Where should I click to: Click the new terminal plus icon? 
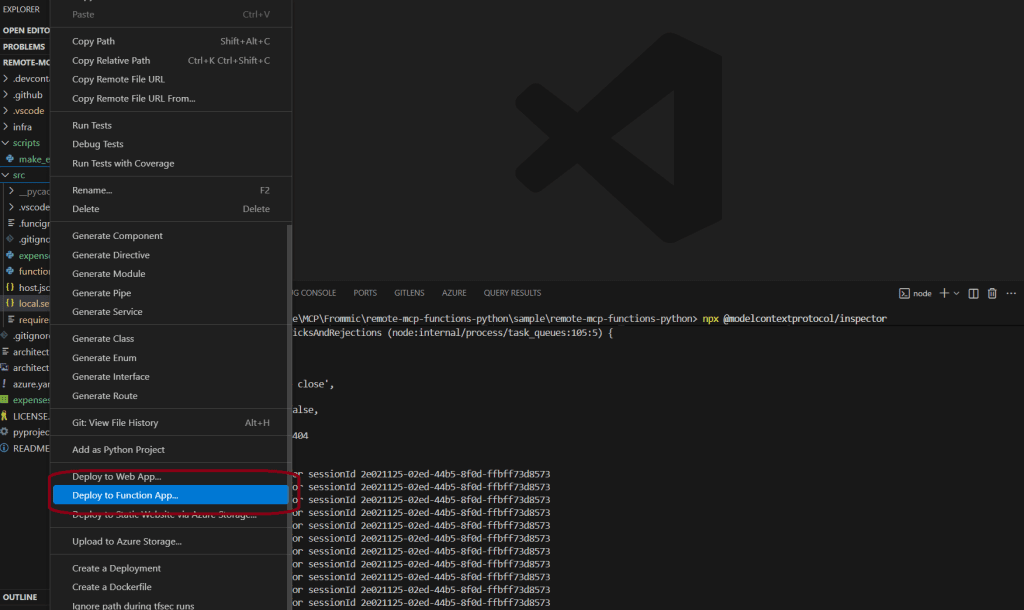pos(943,293)
